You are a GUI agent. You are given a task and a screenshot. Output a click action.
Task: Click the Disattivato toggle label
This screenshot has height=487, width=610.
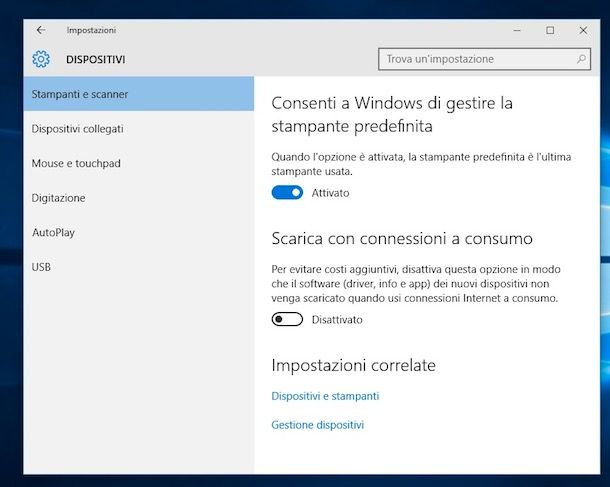(x=337, y=320)
